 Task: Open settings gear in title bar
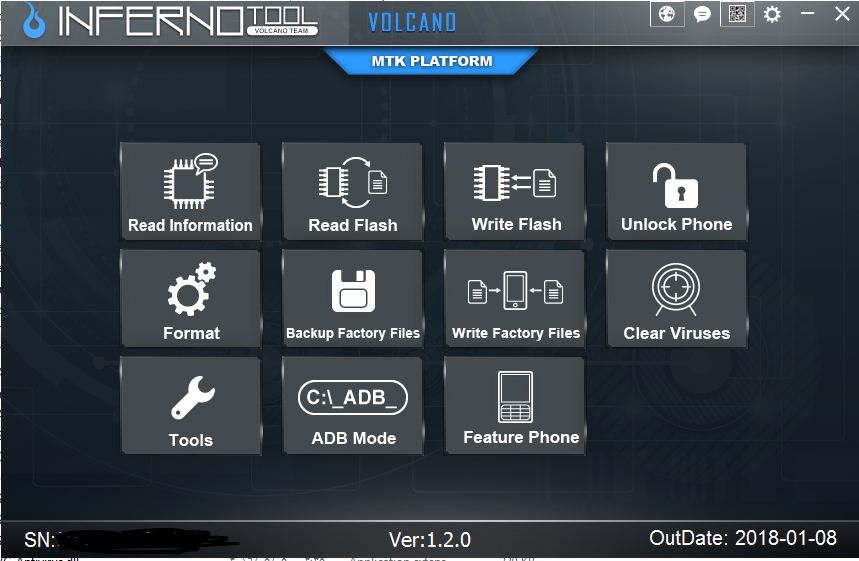click(x=772, y=14)
